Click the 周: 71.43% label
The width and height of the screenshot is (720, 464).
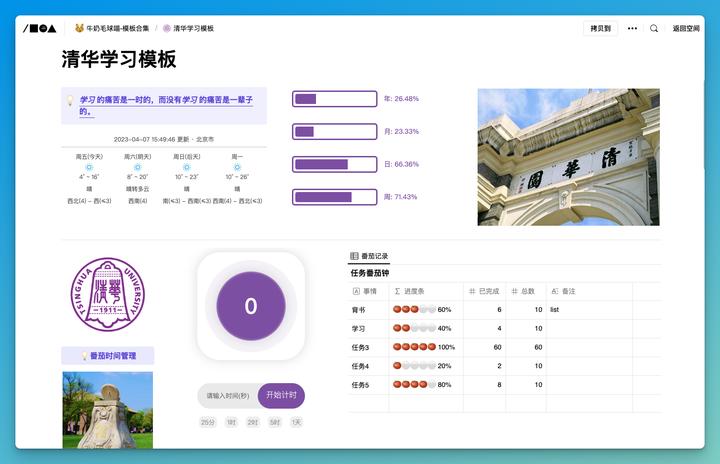tap(400, 197)
